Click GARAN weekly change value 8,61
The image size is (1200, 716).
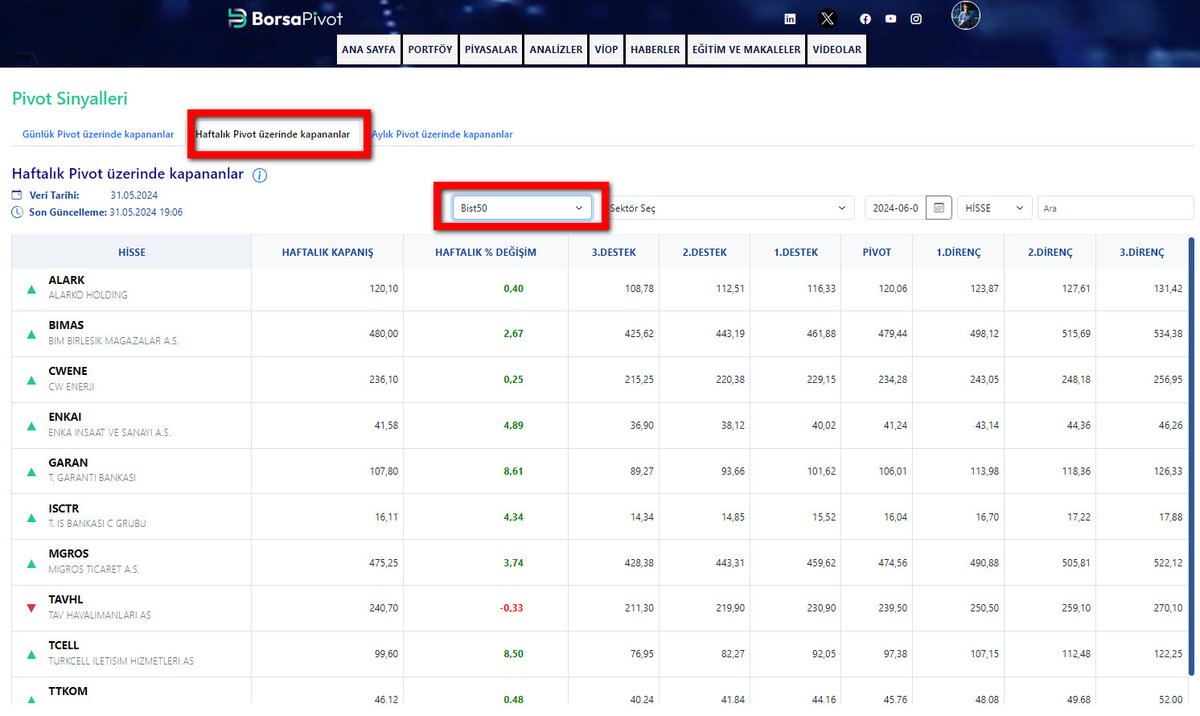(x=512, y=471)
